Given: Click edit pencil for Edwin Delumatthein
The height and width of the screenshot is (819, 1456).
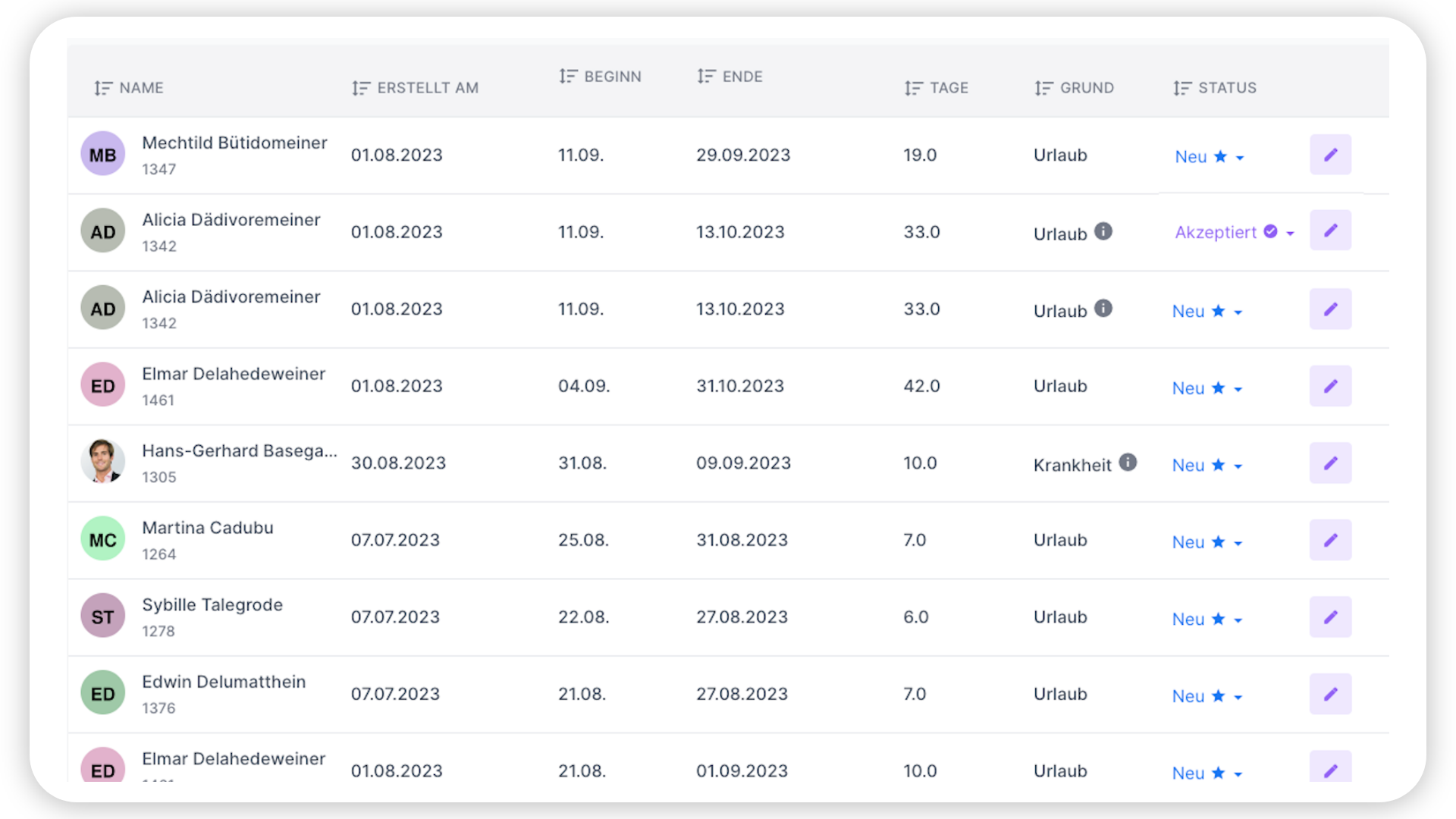Looking at the screenshot, I should [x=1330, y=694].
